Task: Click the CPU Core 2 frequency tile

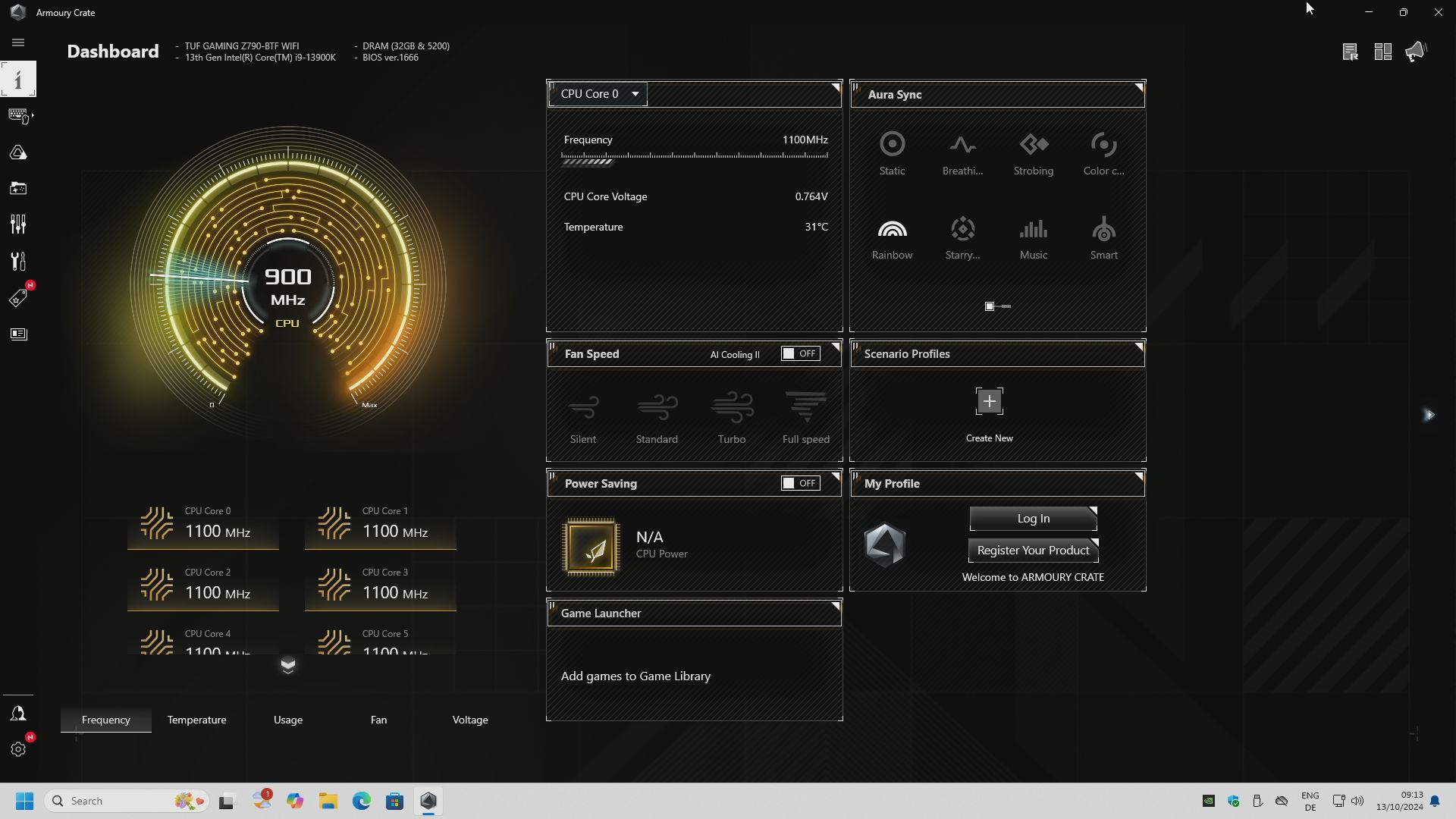Action: coord(203,587)
